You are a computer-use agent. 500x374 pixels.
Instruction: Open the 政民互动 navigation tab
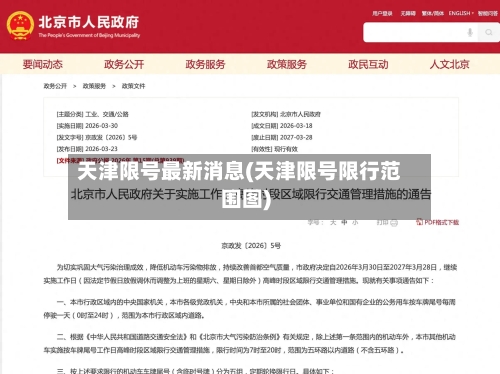[368, 64]
